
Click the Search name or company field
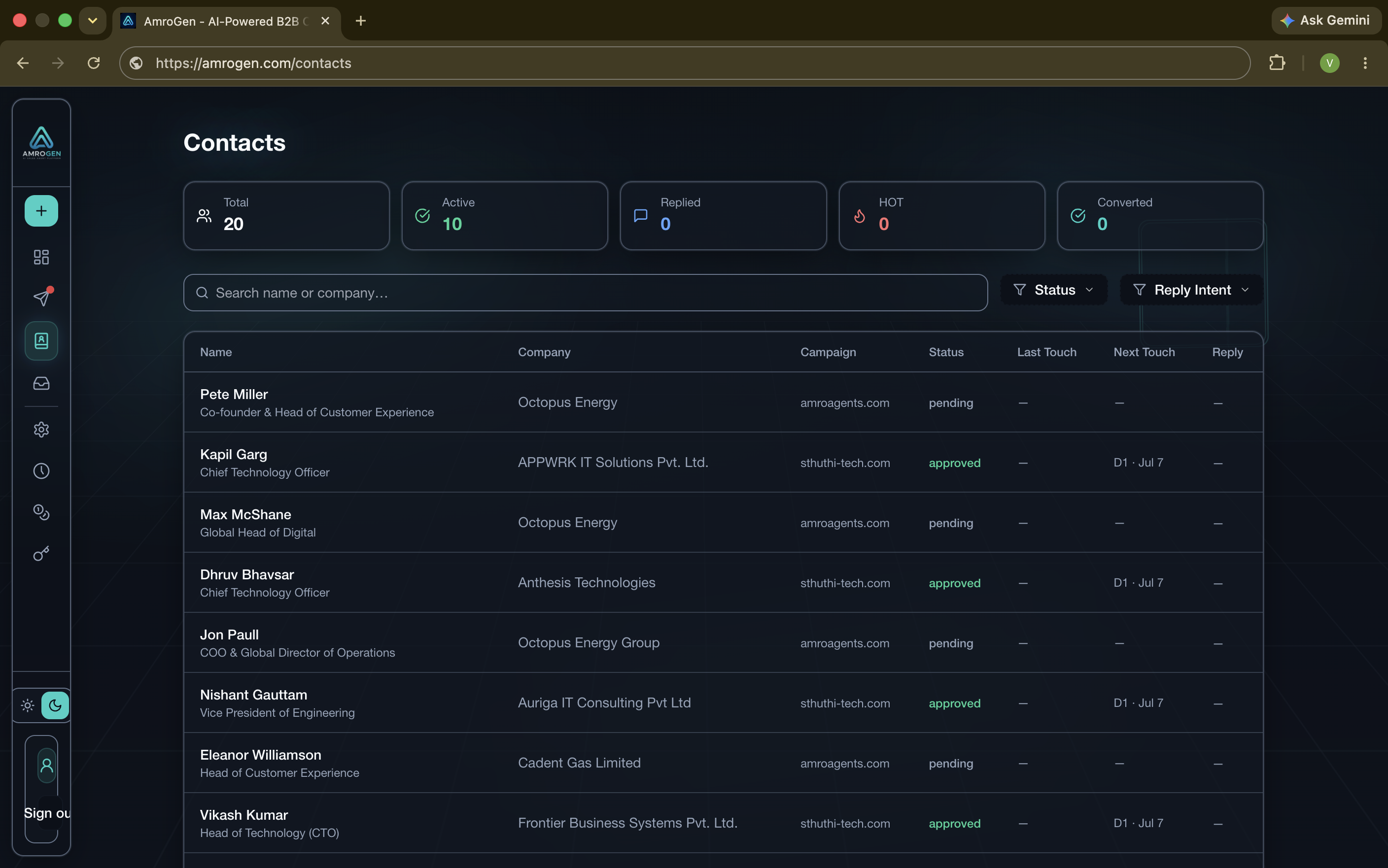585,293
